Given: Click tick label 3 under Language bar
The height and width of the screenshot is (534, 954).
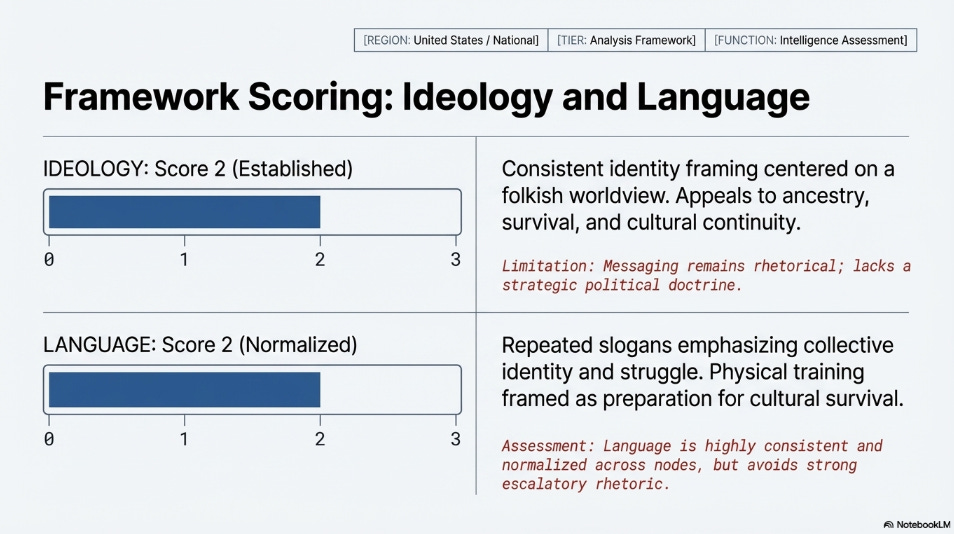Looking at the screenshot, I should point(456,439).
